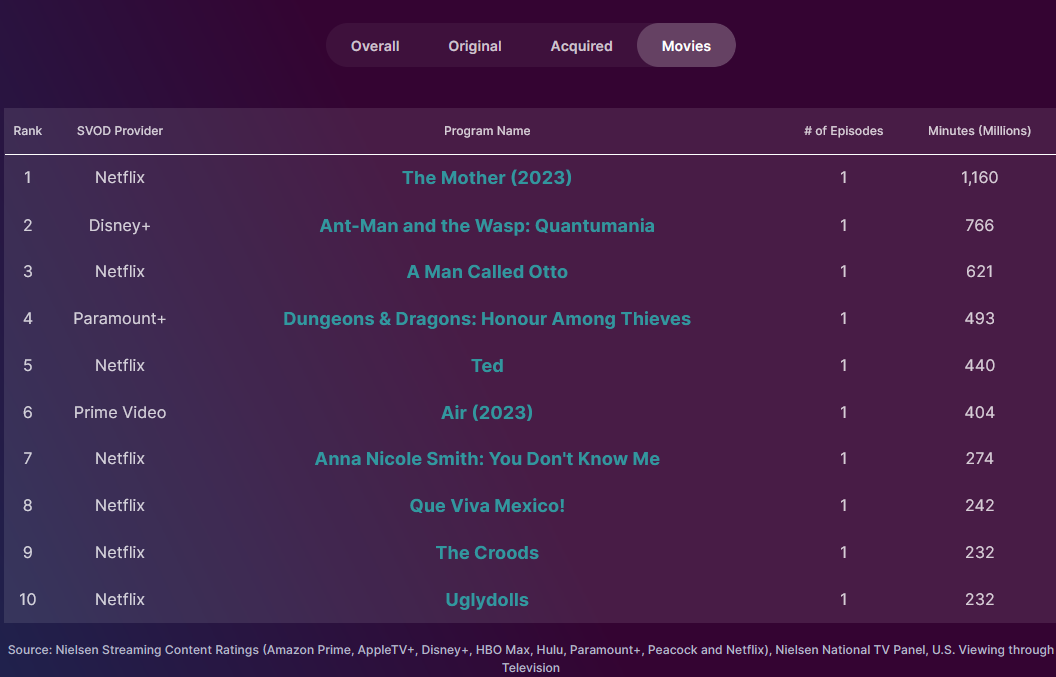Open The Mother (2023) program link
This screenshot has height=677, width=1056.
(x=487, y=178)
